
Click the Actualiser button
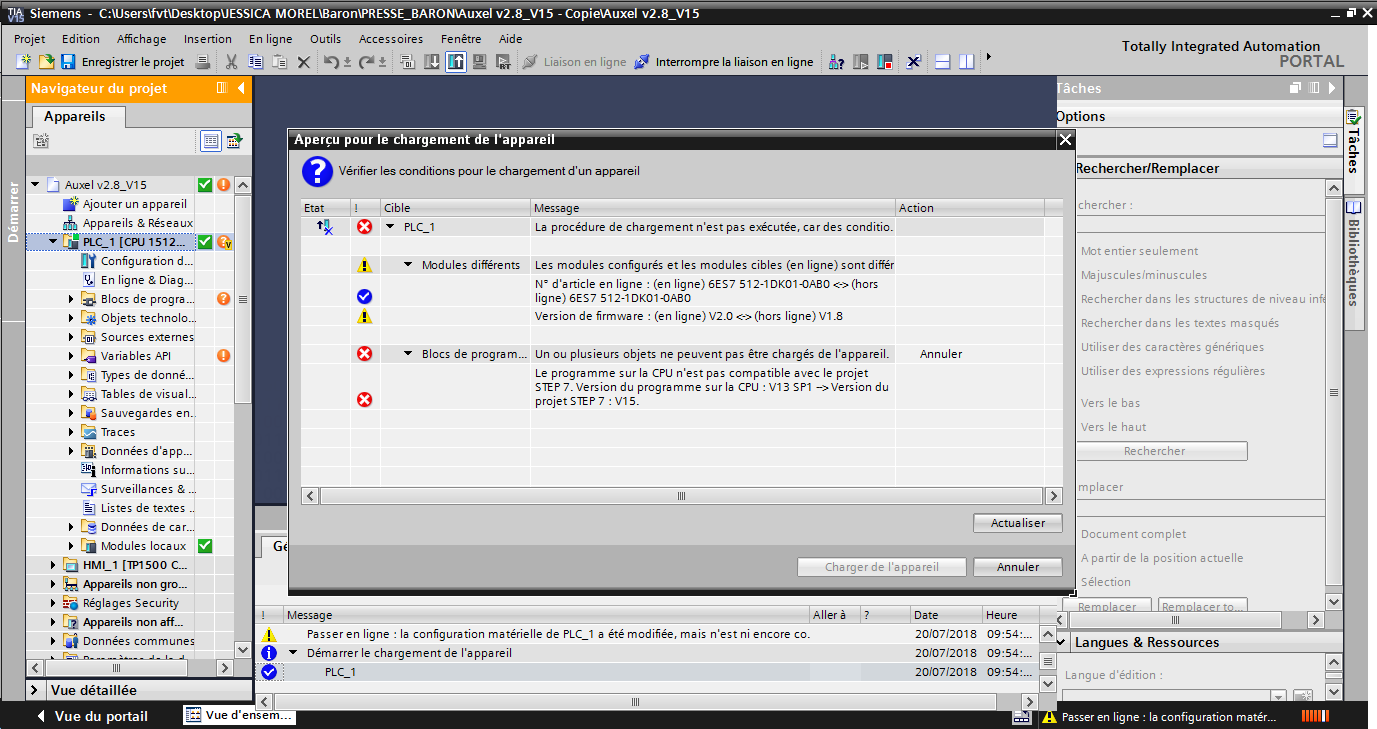(1017, 523)
